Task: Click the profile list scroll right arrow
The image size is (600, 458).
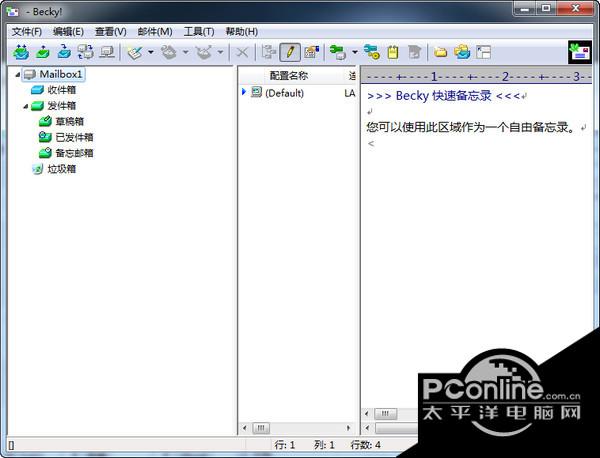Action: coord(348,428)
